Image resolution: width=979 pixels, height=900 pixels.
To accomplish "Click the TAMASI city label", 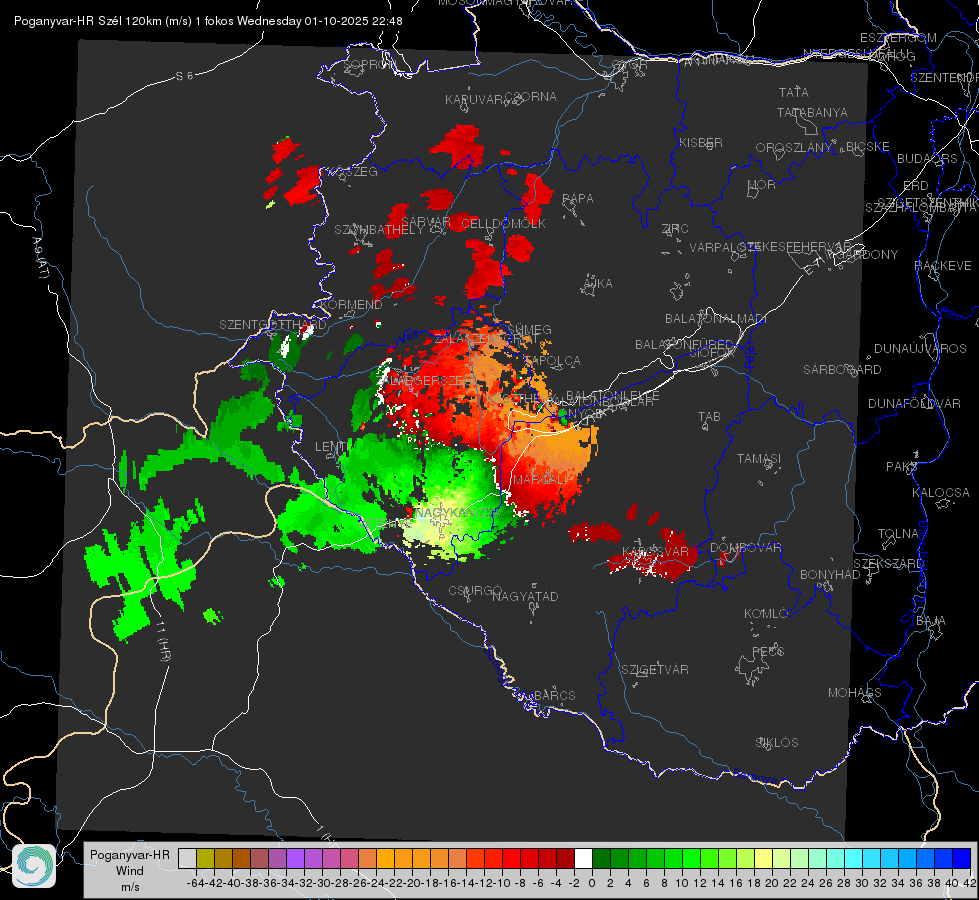I will coord(759,458).
